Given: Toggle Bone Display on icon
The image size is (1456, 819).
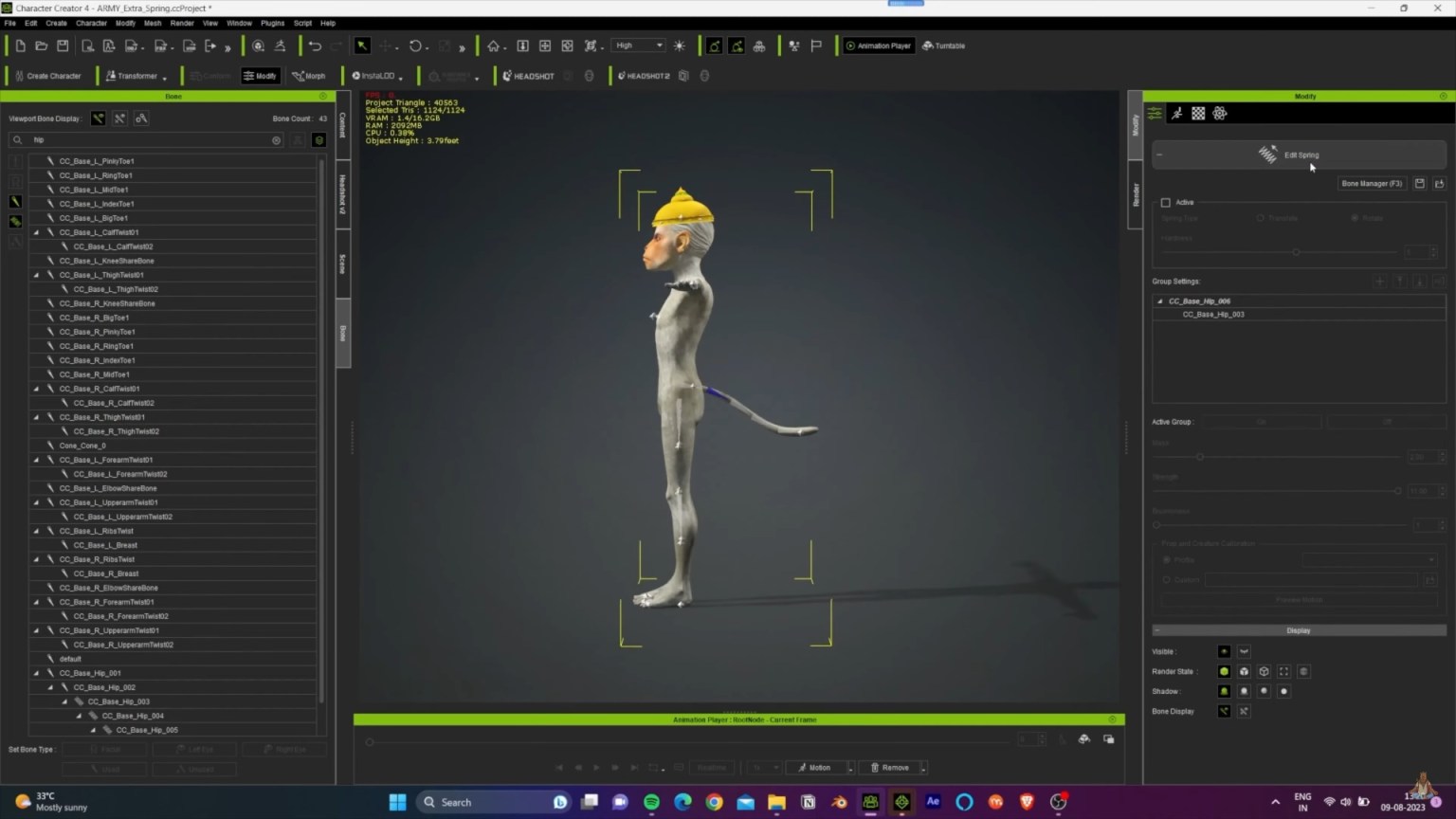Looking at the screenshot, I should click(x=1224, y=711).
